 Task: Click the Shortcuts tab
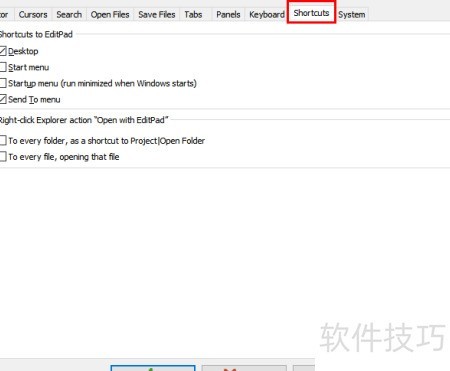[311, 13]
